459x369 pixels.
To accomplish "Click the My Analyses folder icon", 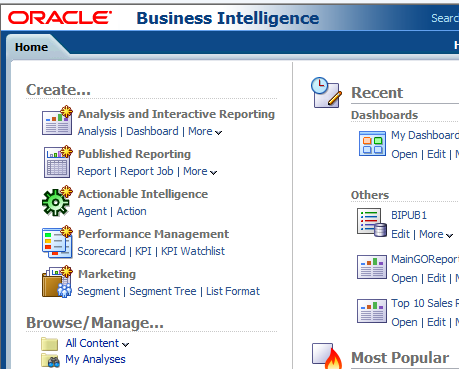I will coord(51,360).
